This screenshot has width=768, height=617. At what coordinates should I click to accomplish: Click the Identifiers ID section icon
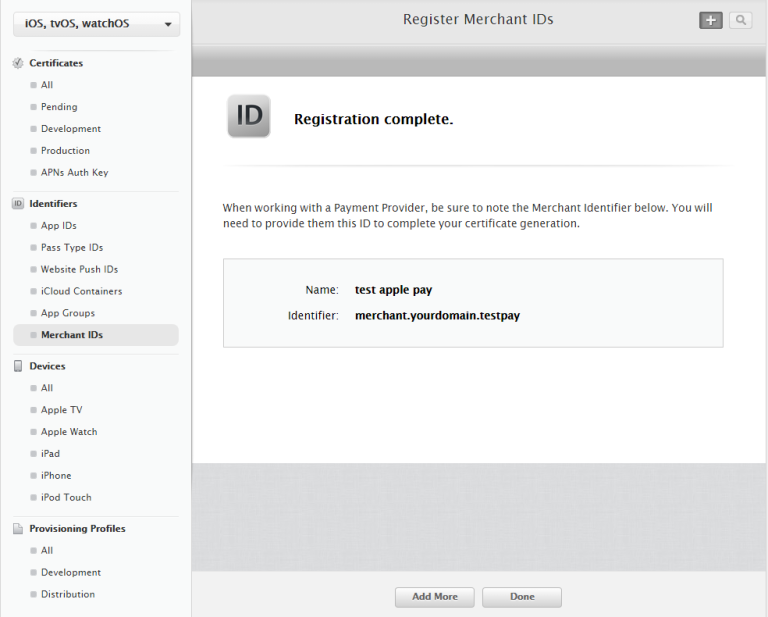[x=18, y=204]
